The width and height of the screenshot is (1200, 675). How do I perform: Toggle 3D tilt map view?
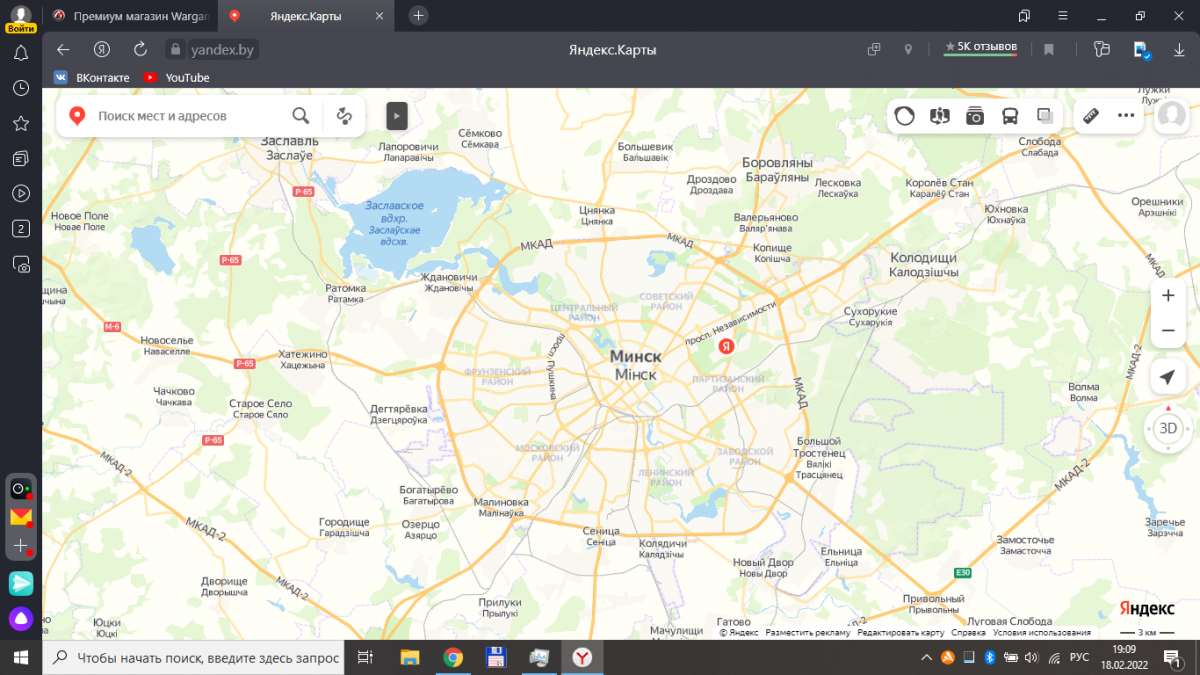tap(1167, 428)
